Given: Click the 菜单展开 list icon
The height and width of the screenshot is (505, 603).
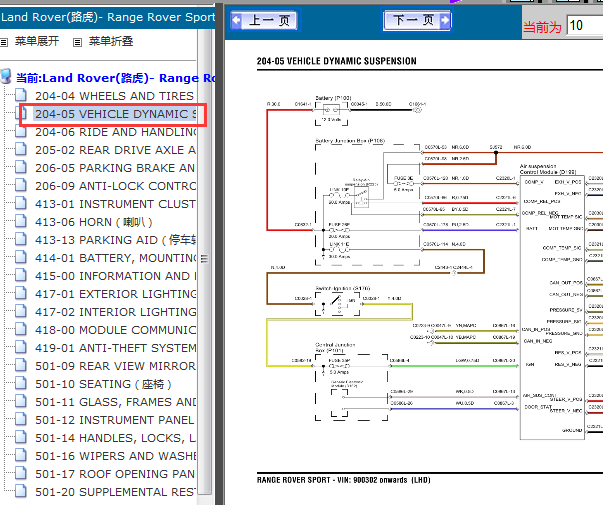Looking at the screenshot, I should (x=4, y=42).
